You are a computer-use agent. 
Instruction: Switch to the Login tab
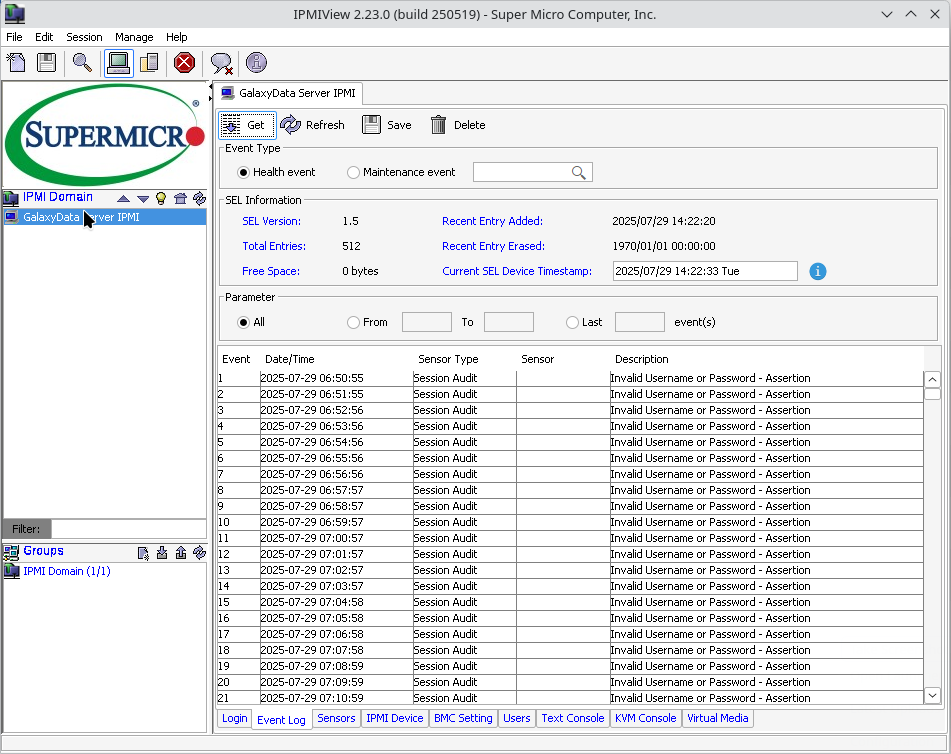pos(234,718)
